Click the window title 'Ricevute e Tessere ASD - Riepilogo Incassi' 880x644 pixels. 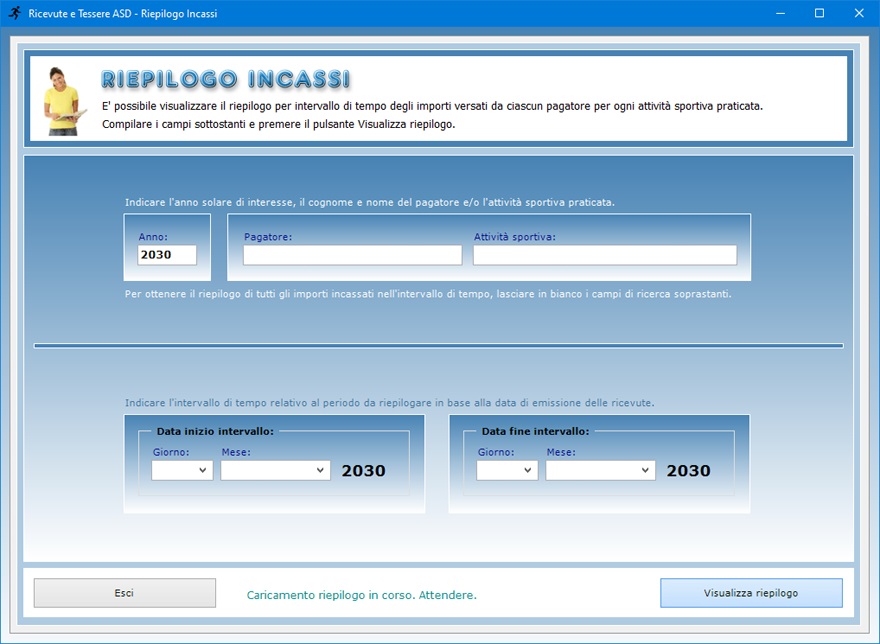click(123, 13)
